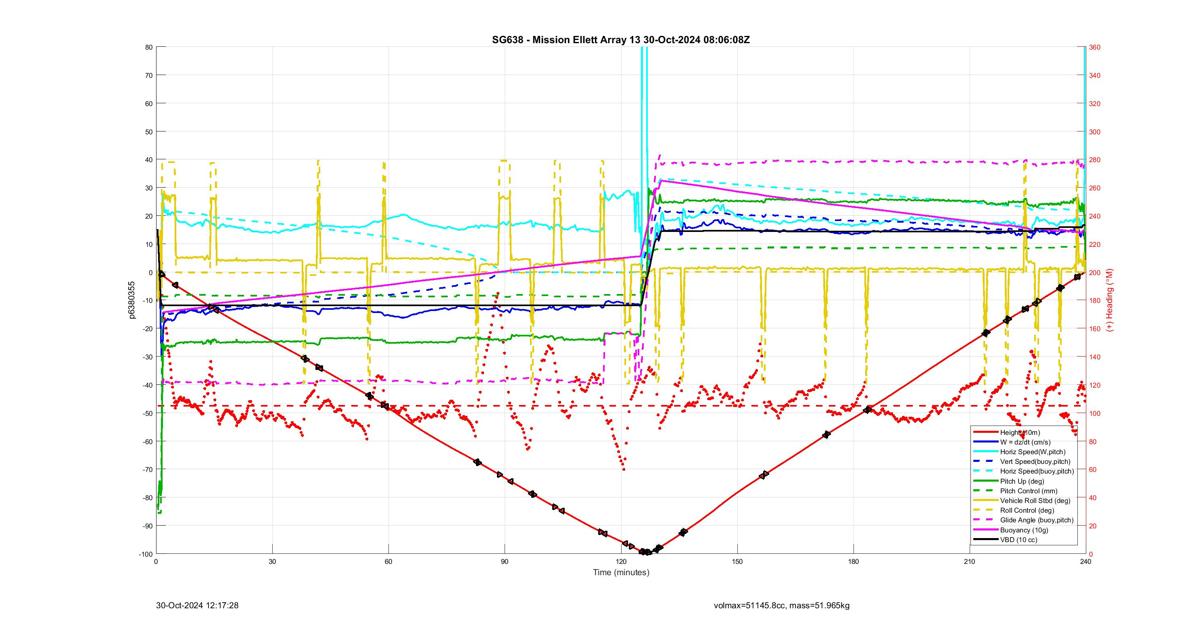Click the right heading axis tick label '280'
This screenshot has width=1200, height=622.
coord(1095,160)
